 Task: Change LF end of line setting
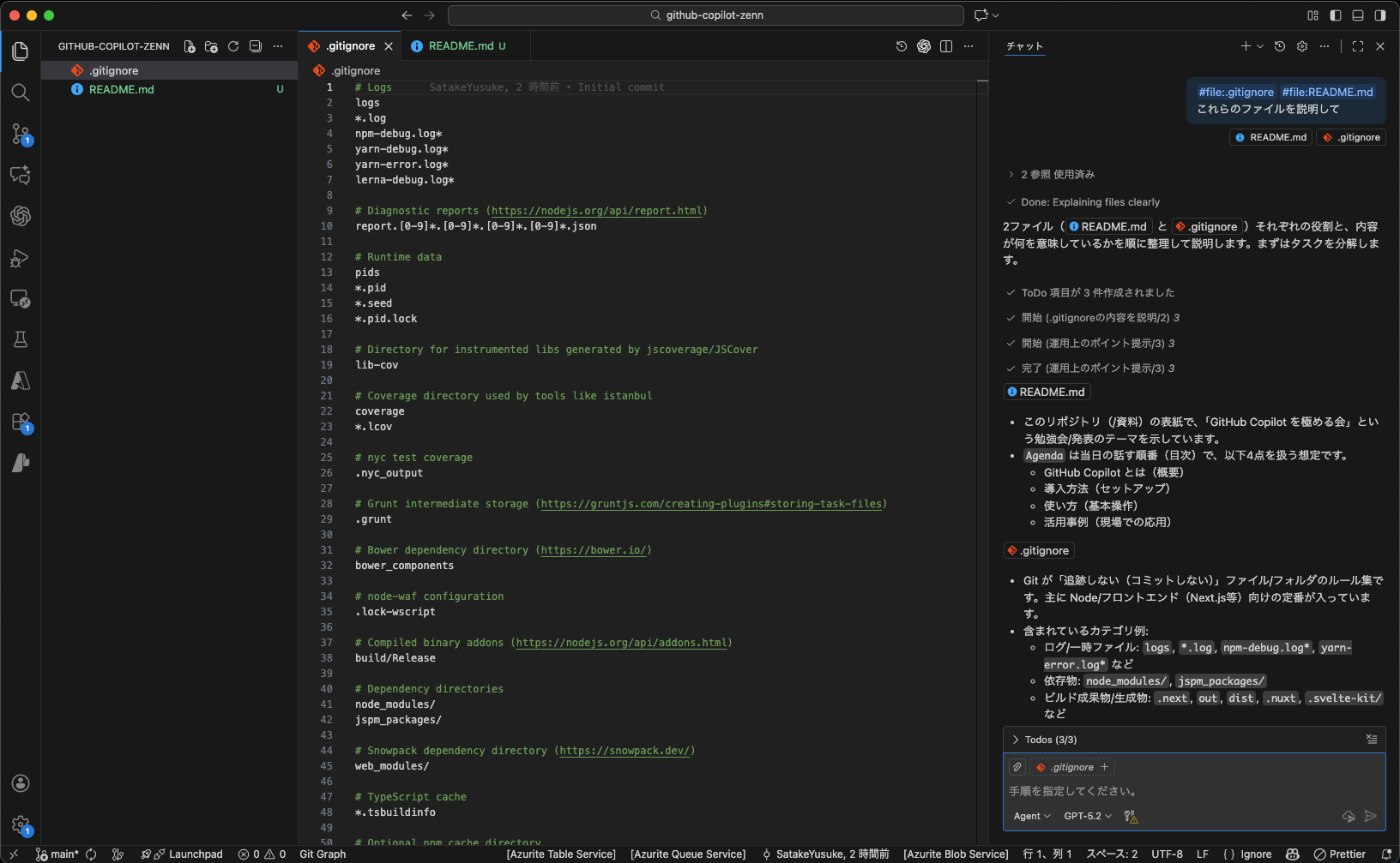1202,854
